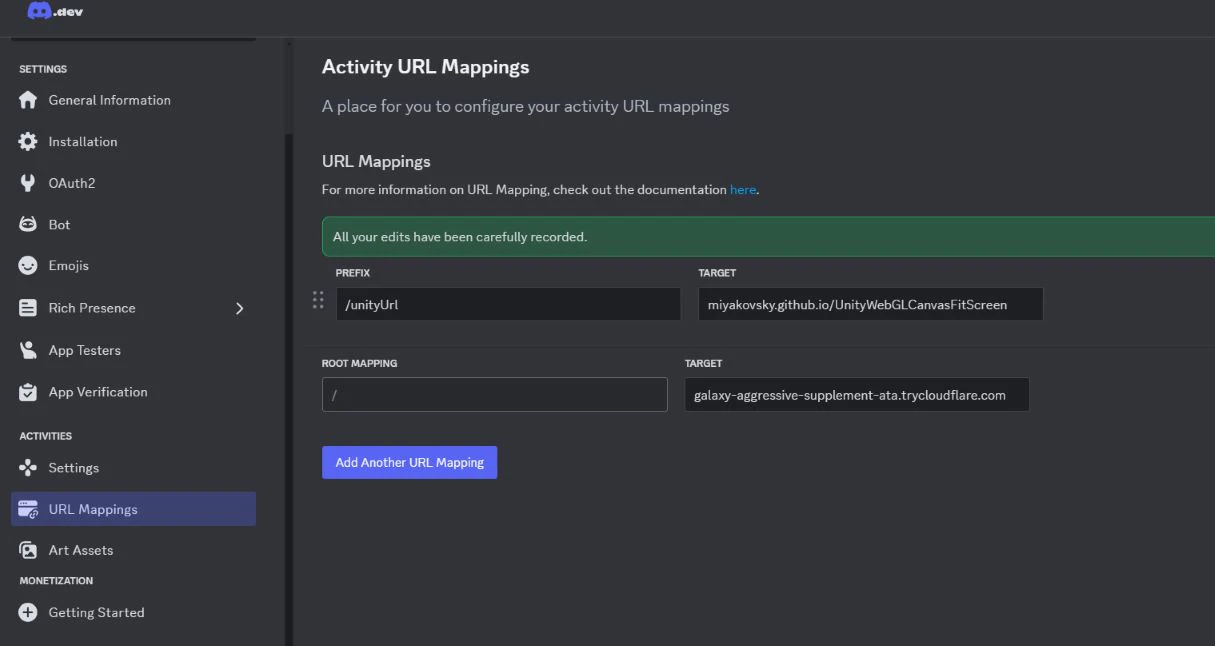Click the Emojis smiley icon
Screen dimensions: 1215x646
click(28, 266)
